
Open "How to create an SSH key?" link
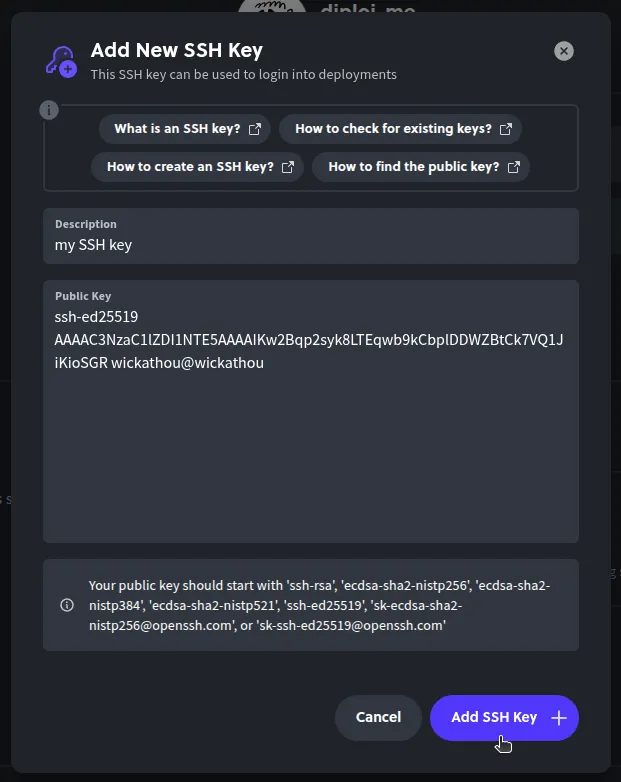pos(190,167)
